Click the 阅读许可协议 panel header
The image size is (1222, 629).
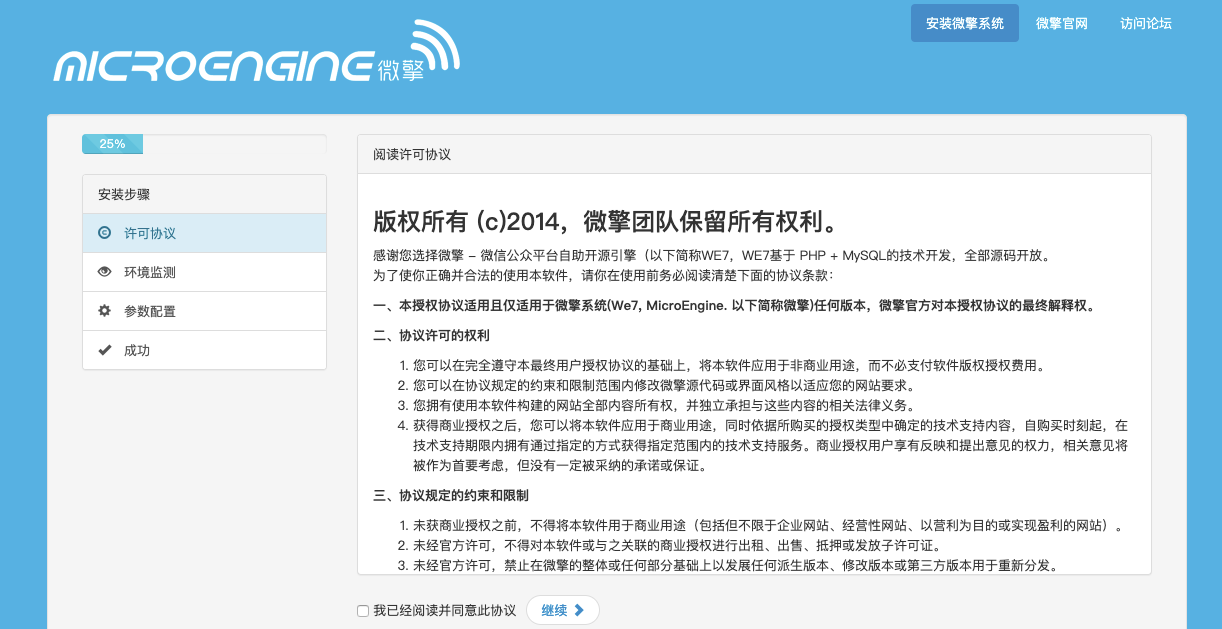coord(754,154)
